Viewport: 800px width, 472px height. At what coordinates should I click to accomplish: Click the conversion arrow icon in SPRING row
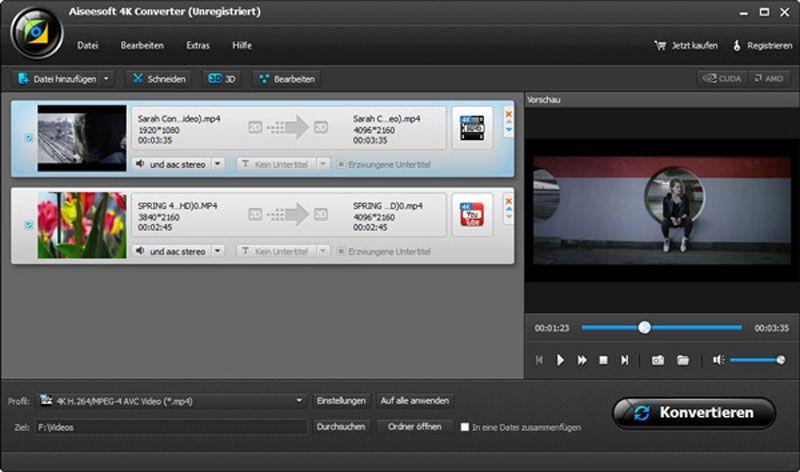point(288,215)
